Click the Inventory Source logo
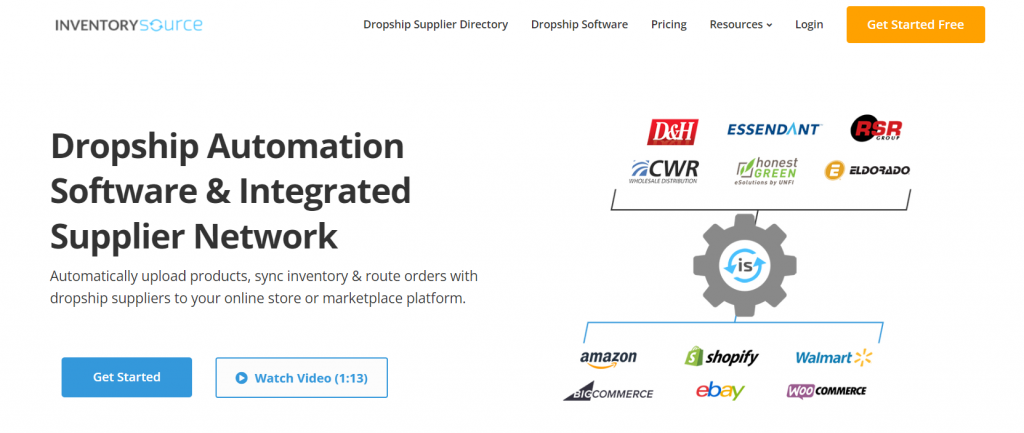Image resolution: width=1024 pixels, height=433 pixels. (x=129, y=25)
